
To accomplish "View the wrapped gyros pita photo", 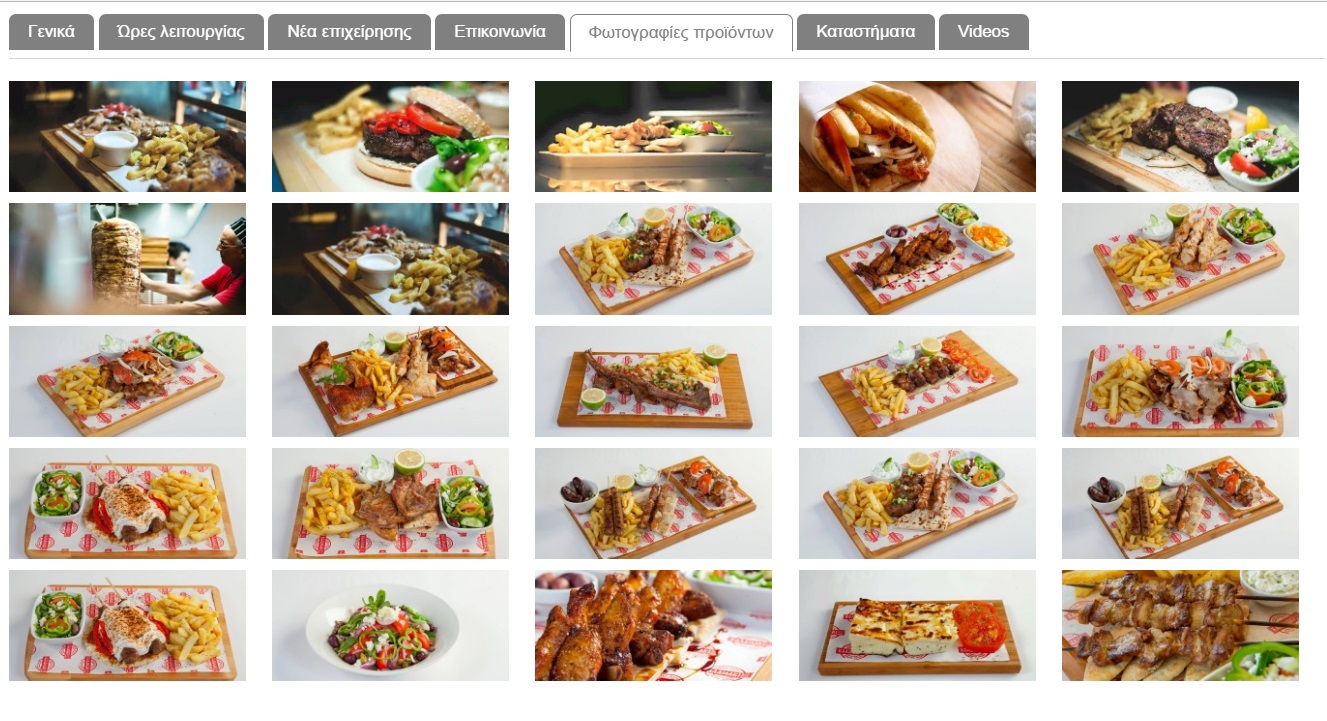I will pyautogui.click(x=917, y=136).
